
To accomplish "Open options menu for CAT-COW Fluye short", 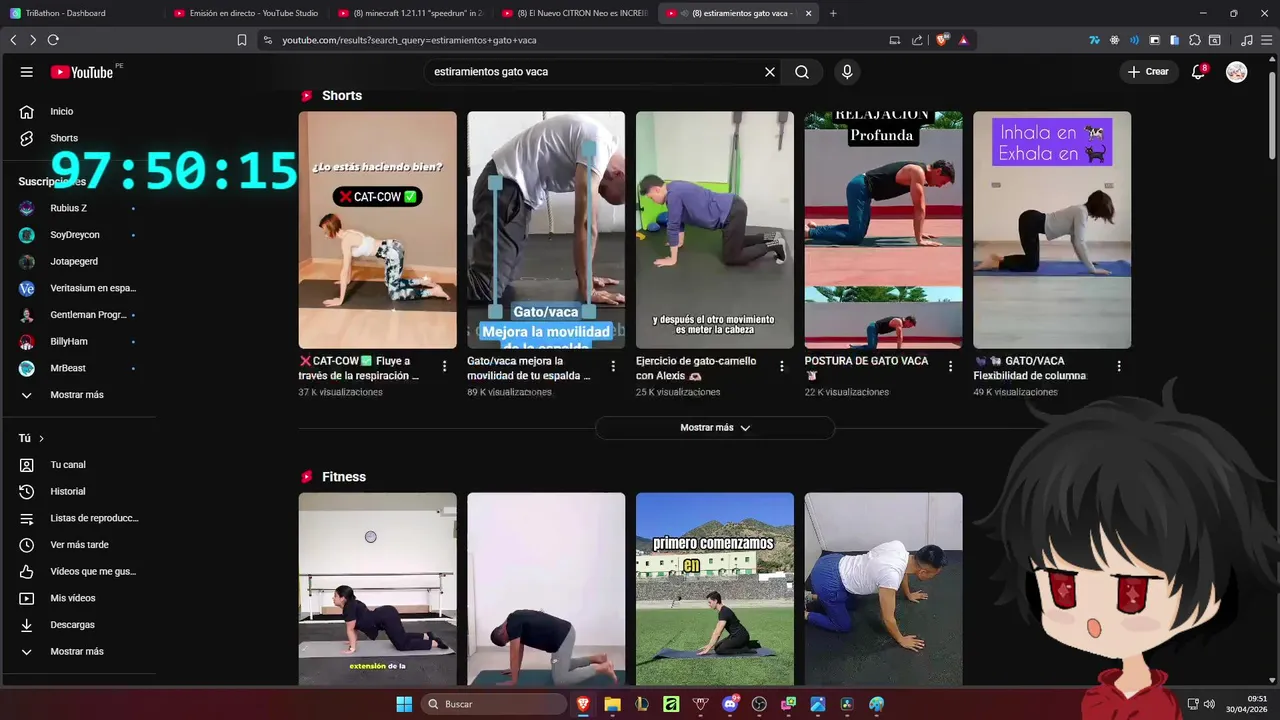I will click(444, 366).
